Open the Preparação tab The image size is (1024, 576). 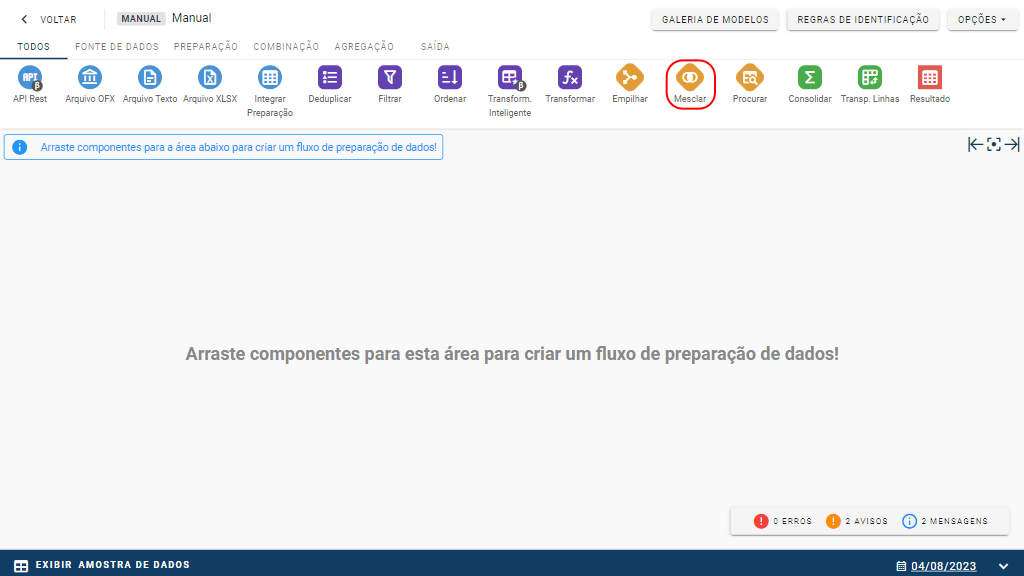click(206, 46)
